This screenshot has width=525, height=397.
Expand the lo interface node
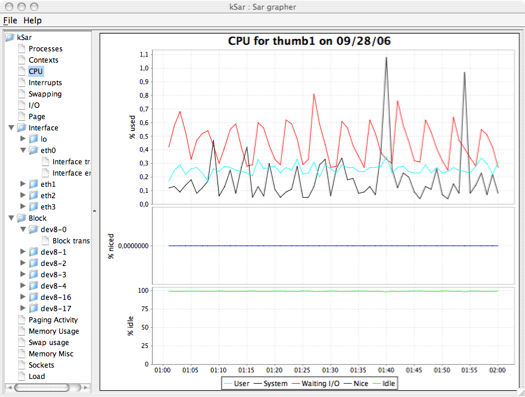(x=23, y=139)
